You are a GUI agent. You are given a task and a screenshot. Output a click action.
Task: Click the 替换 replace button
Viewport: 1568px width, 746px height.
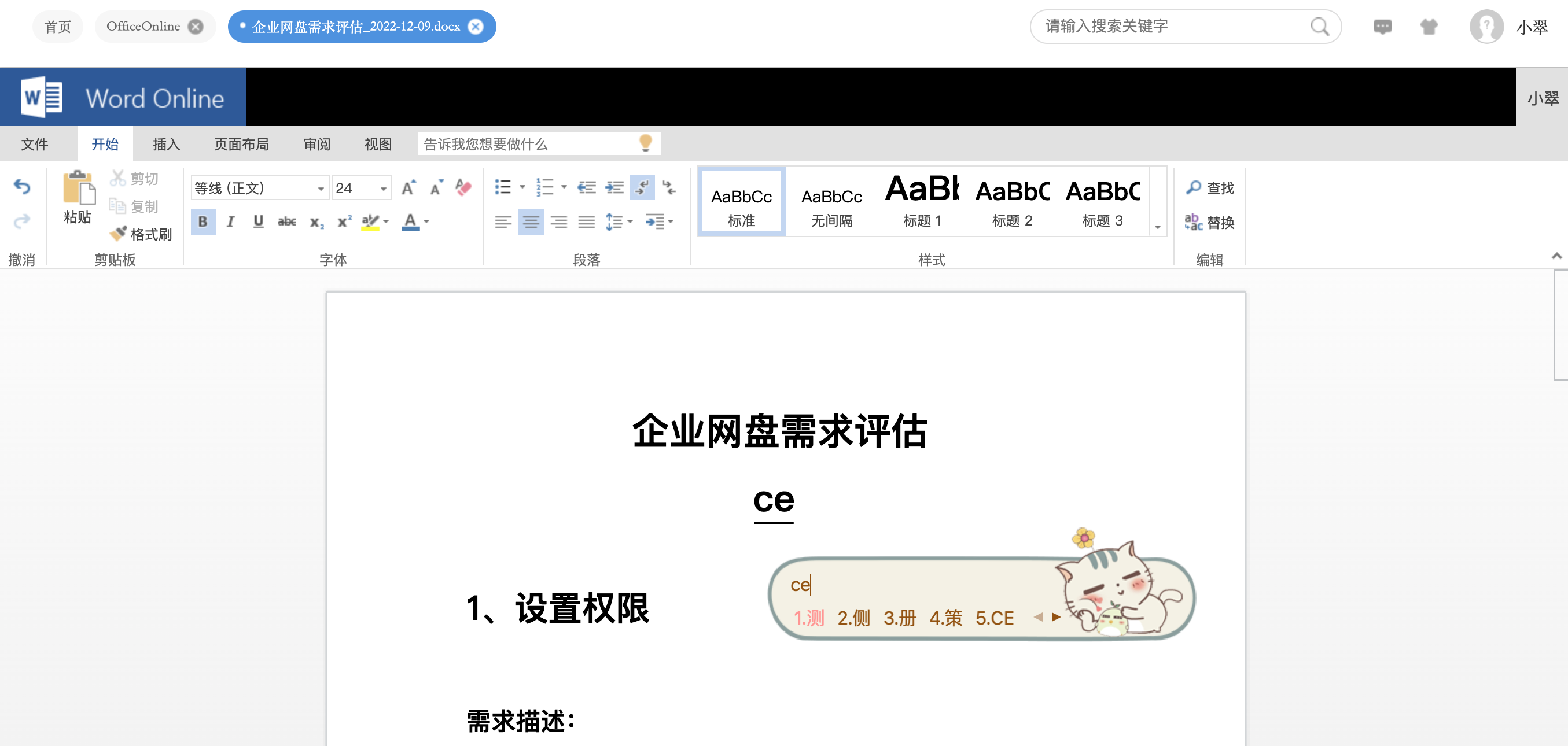click(1210, 222)
